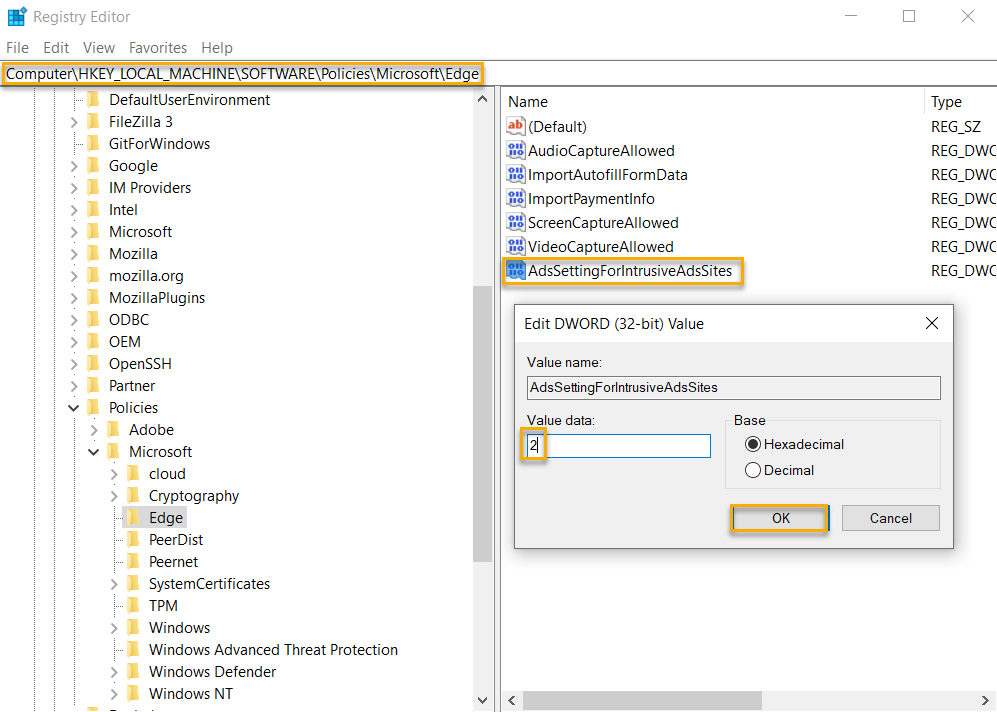Viewport: 997px width, 712px height.
Task: Select the ImportPaymentInfo DWORD icon
Action: 516,198
